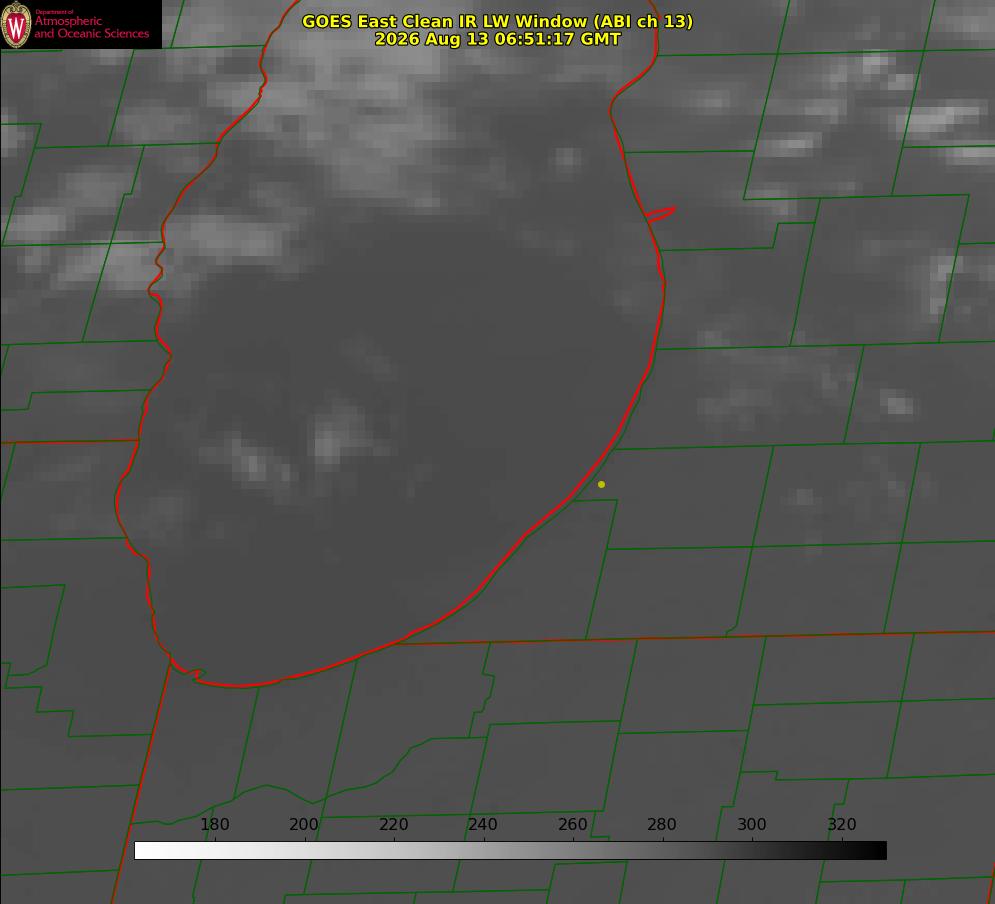Click the small red notch on the lake's southwest shore
The width and height of the screenshot is (995, 904).
(x=189, y=672)
